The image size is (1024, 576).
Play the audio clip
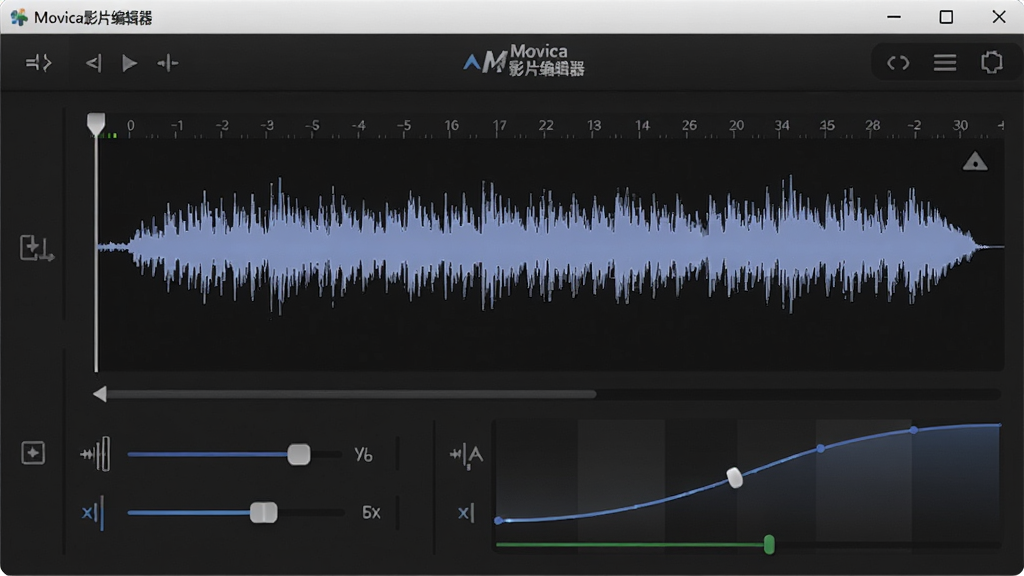[x=129, y=63]
